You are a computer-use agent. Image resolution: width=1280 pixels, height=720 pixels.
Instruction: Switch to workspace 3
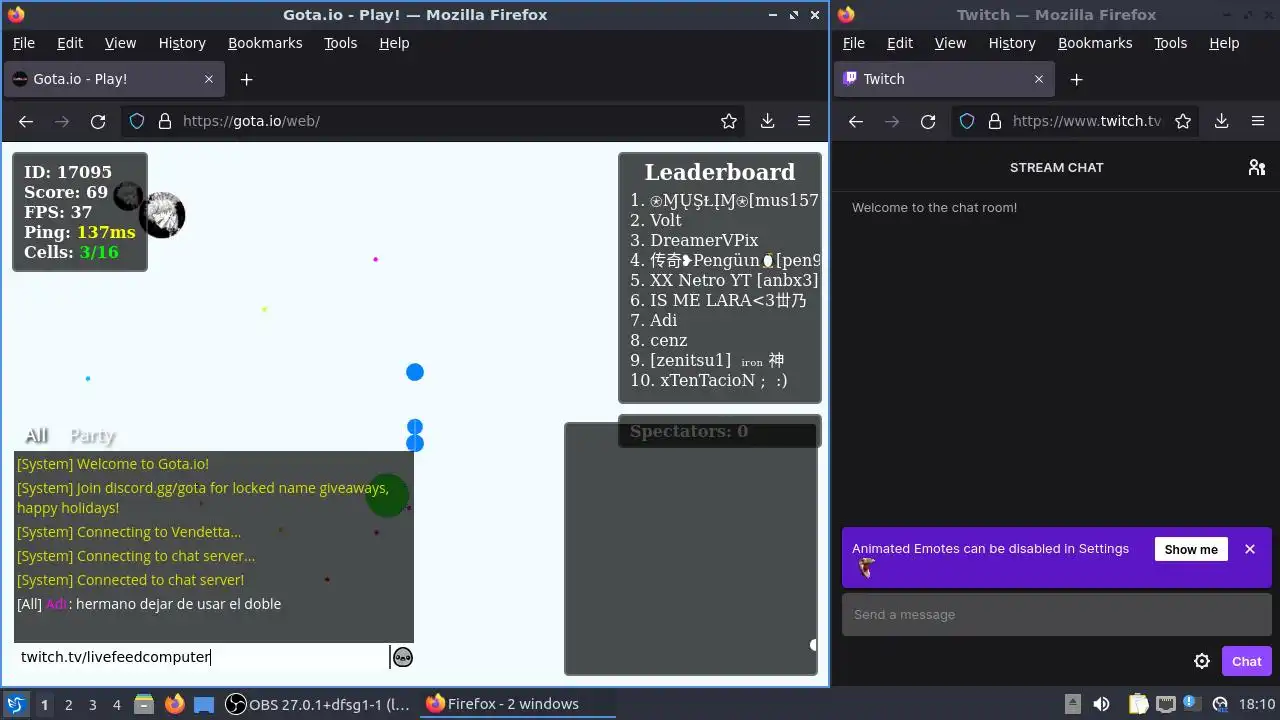point(93,704)
